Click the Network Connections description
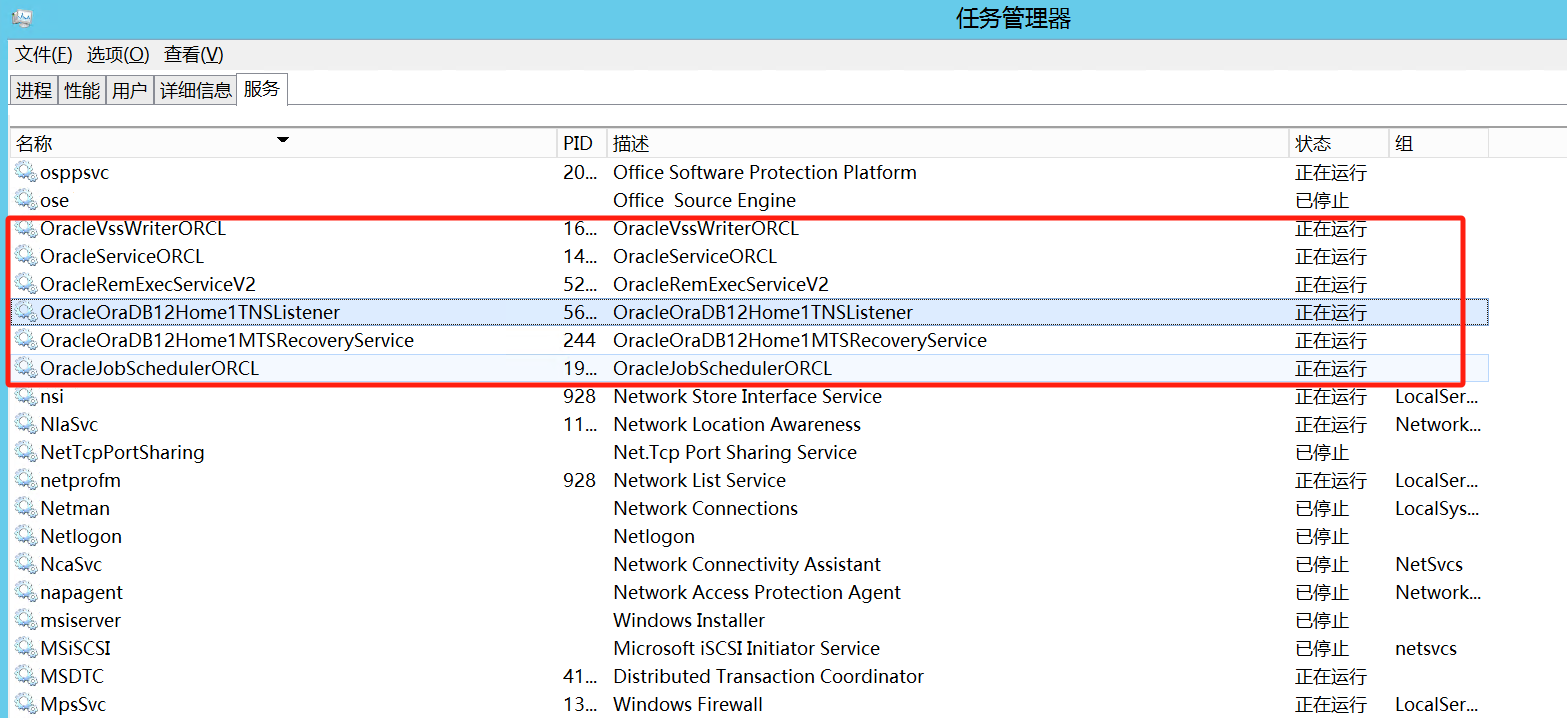The width and height of the screenshot is (1567, 718). (x=706, y=508)
